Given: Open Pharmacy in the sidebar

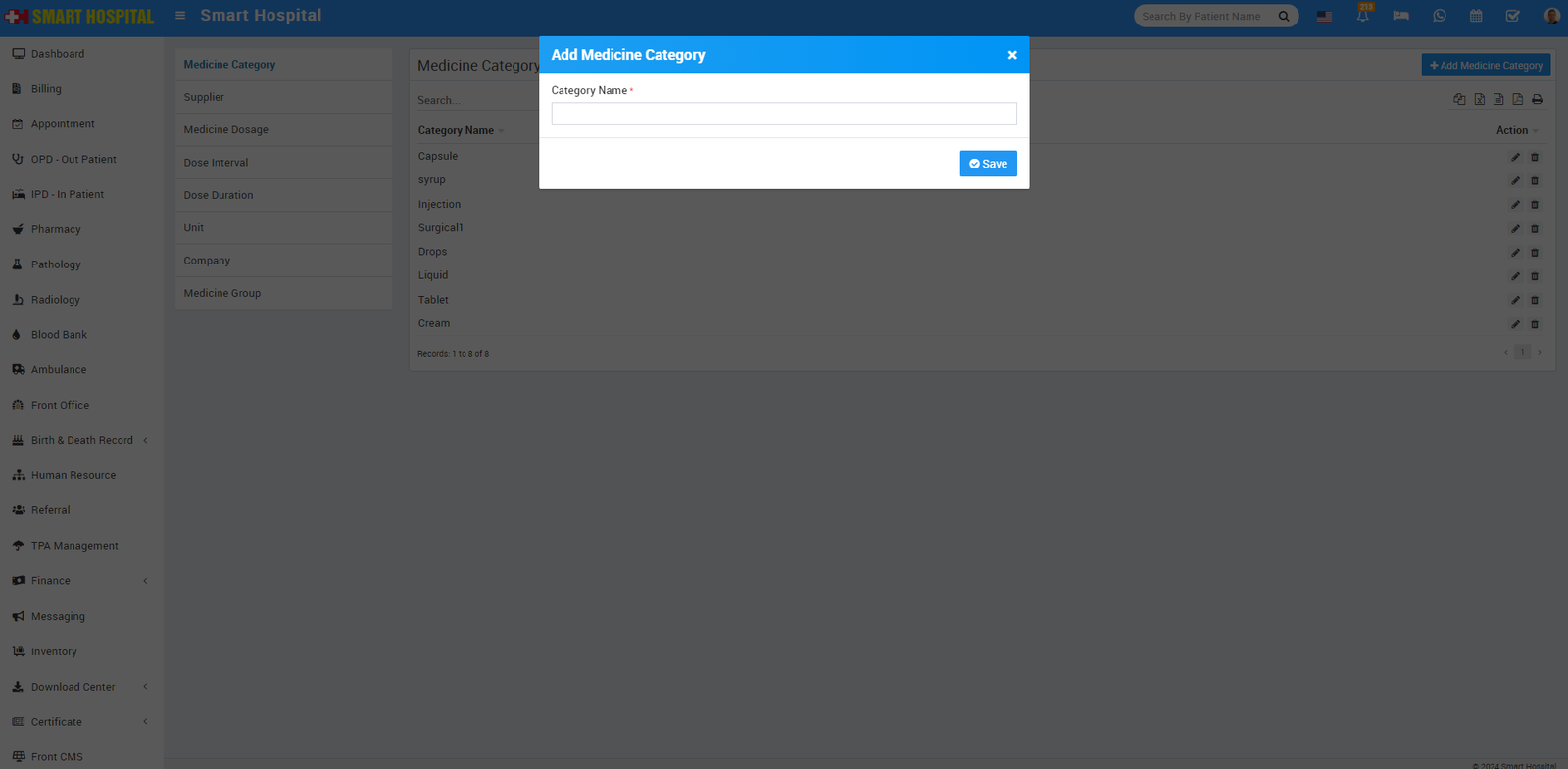Looking at the screenshot, I should coord(56,229).
